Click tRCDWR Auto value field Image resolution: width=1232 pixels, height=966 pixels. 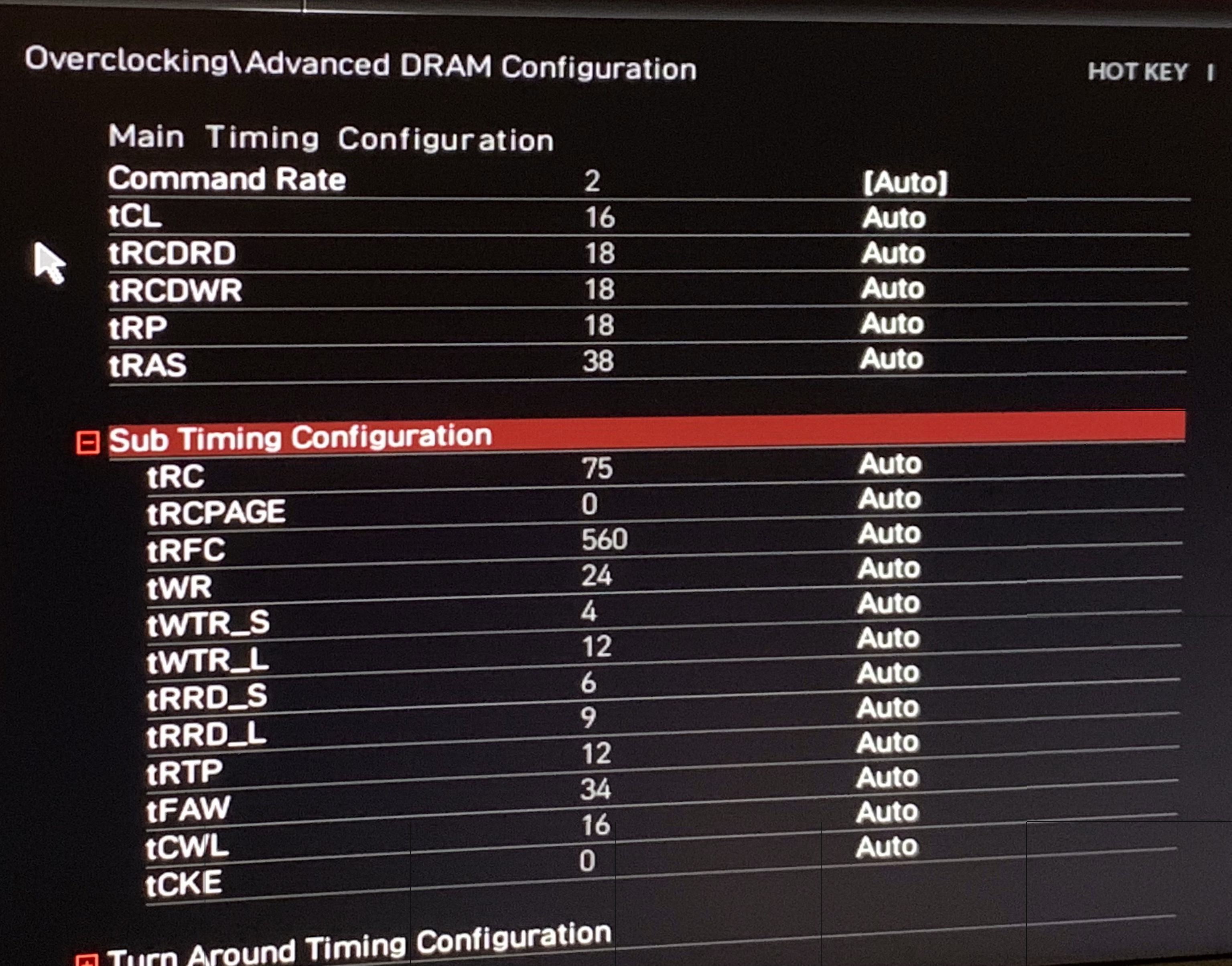[892, 289]
